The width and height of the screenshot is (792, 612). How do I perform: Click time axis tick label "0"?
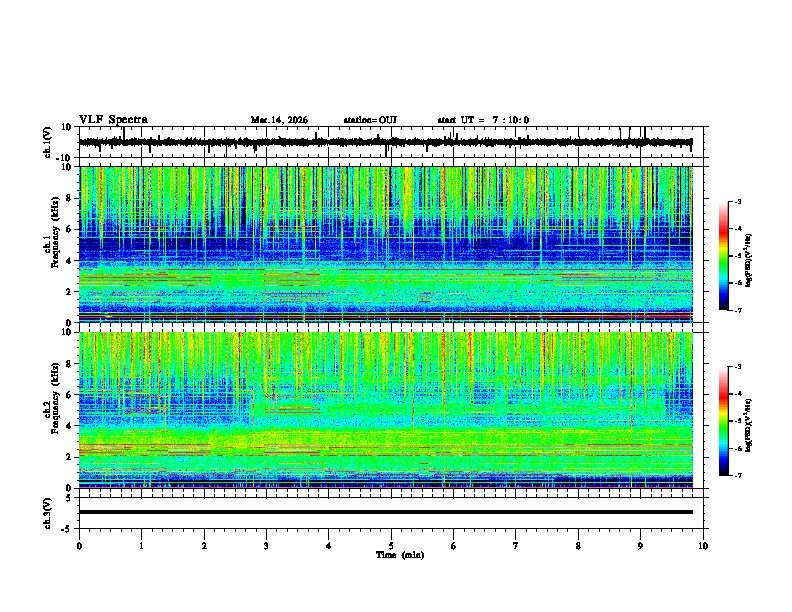(79, 546)
